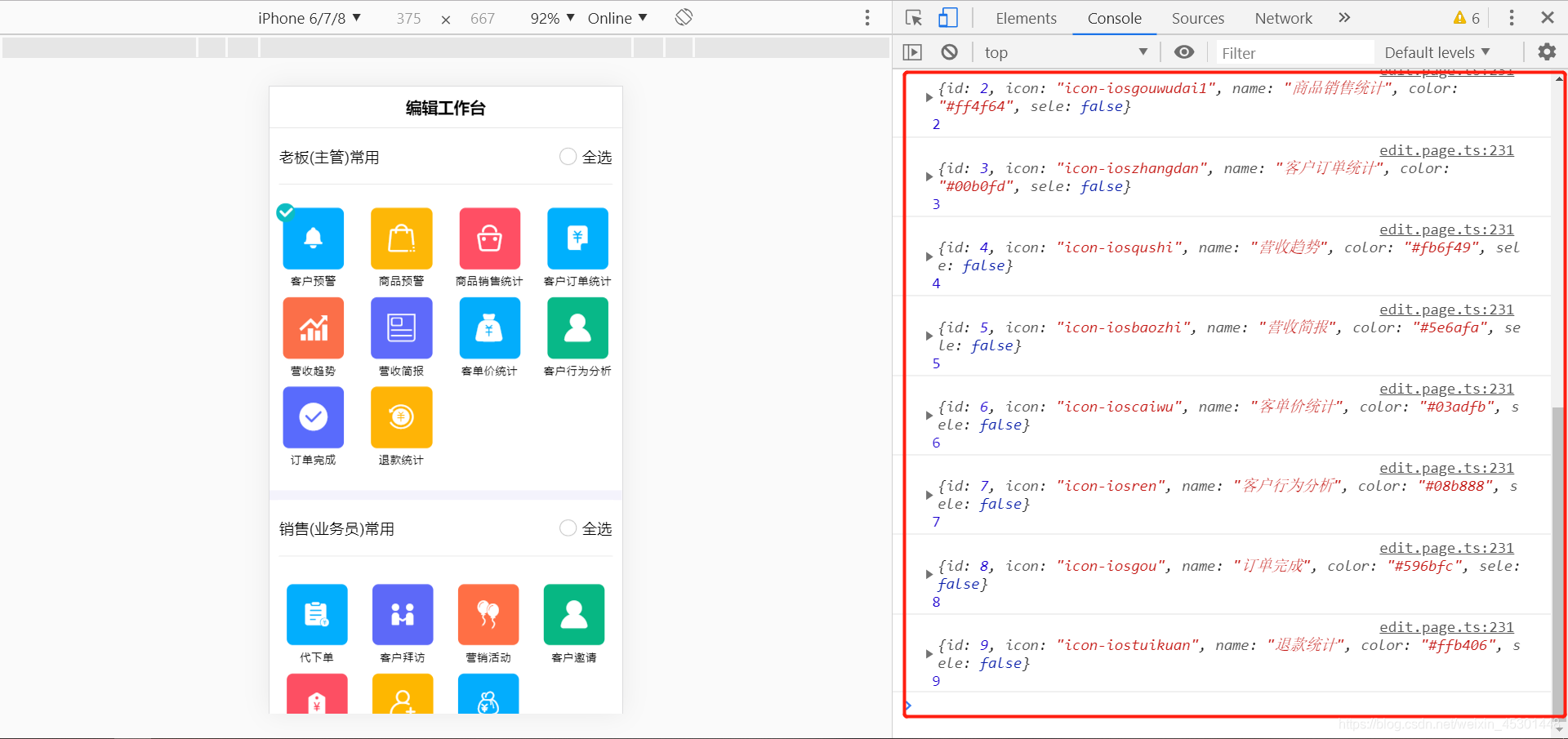Toggle the device toolbar icon
This screenshot has width=1568, height=739.
pyautogui.click(x=948, y=18)
